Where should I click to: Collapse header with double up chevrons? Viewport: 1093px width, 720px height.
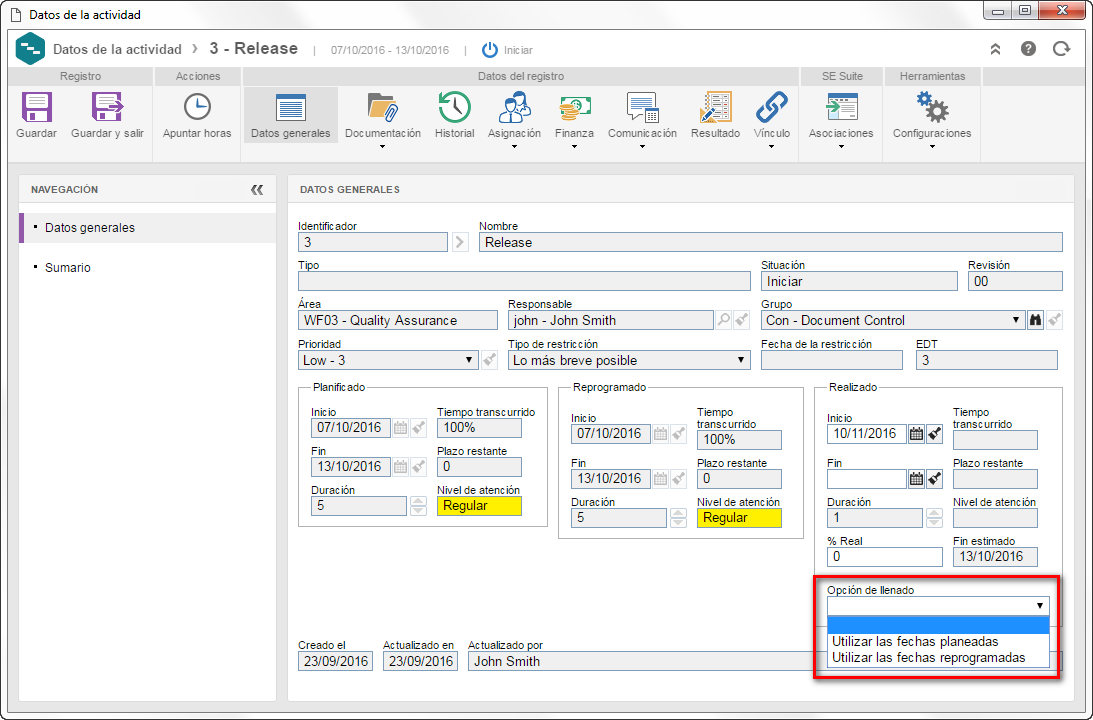click(995, 49)
